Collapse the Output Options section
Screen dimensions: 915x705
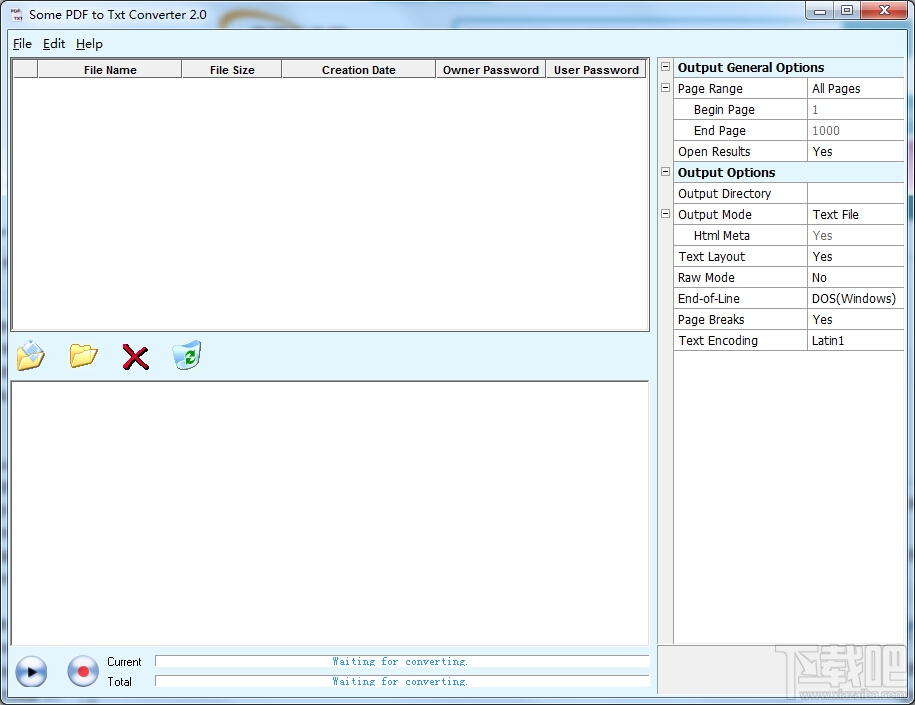(x=665, y=172)
